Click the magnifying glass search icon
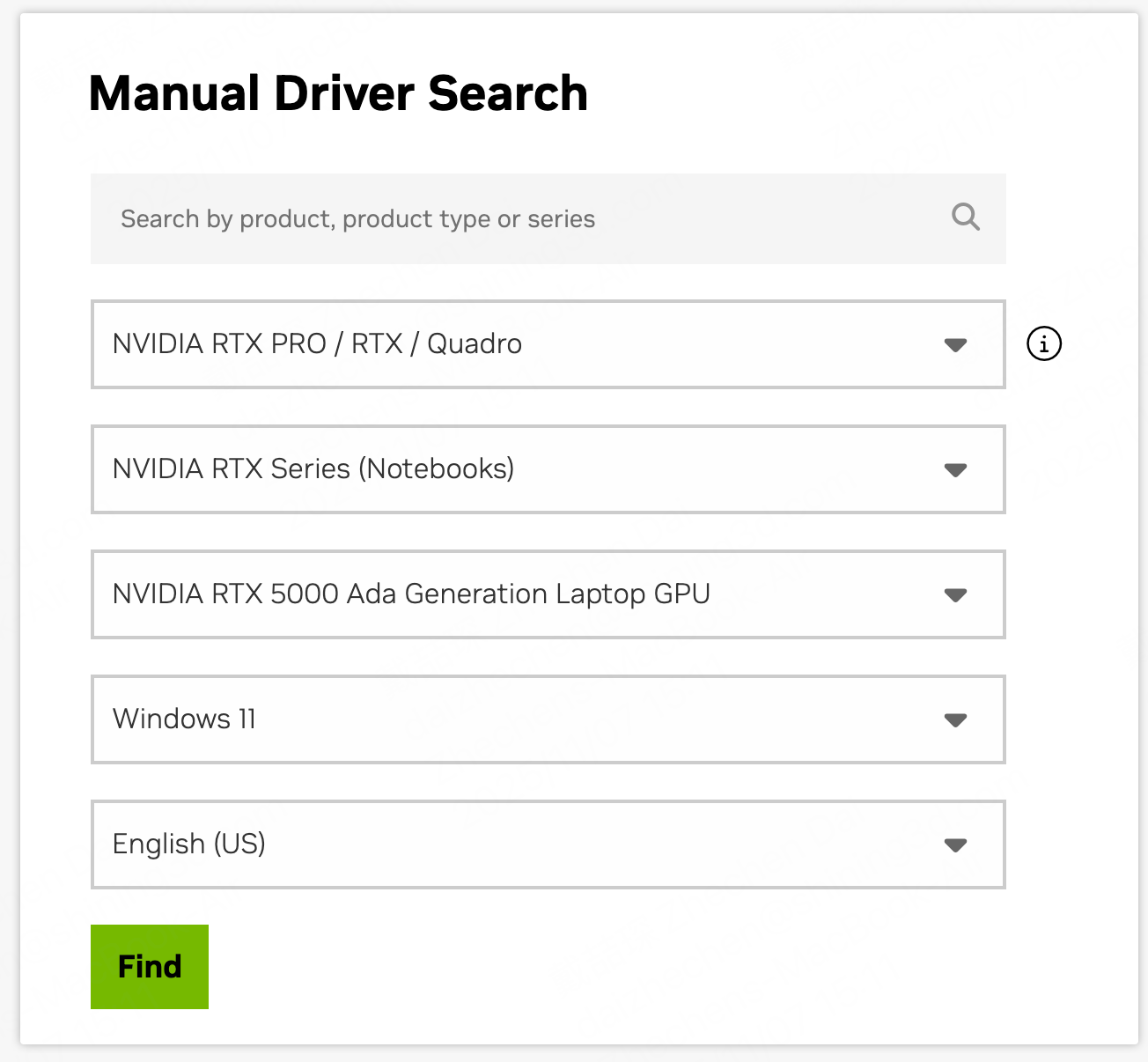The height and width of the screenshot is (1062, 1148). tap(966, 217)
